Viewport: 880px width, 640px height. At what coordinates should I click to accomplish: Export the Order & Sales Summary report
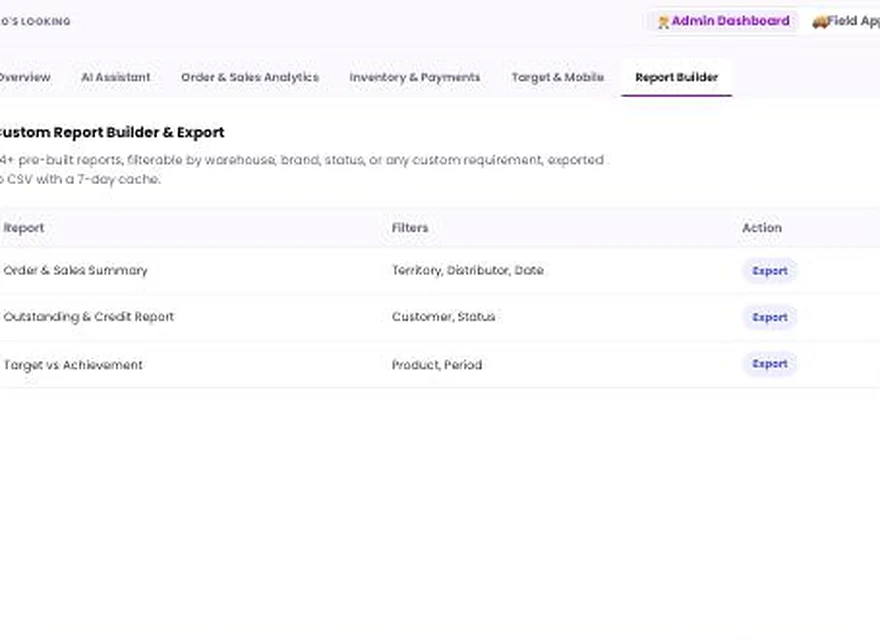769,271
